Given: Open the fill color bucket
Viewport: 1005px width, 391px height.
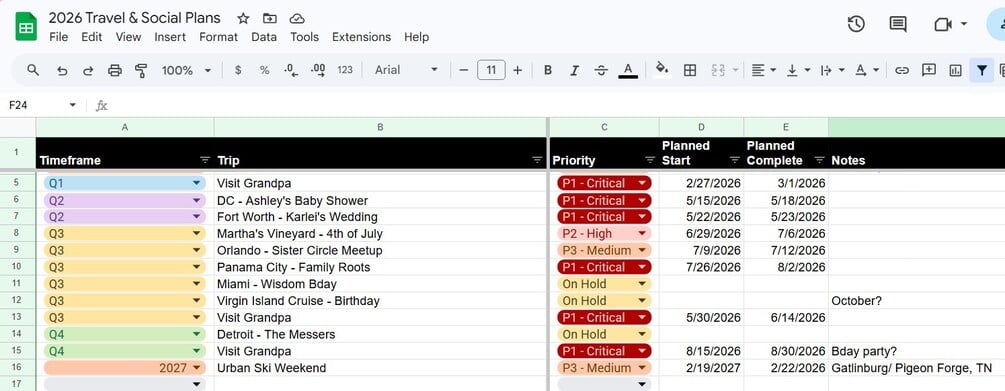Looking at the screenshot, I should (662, 70).
